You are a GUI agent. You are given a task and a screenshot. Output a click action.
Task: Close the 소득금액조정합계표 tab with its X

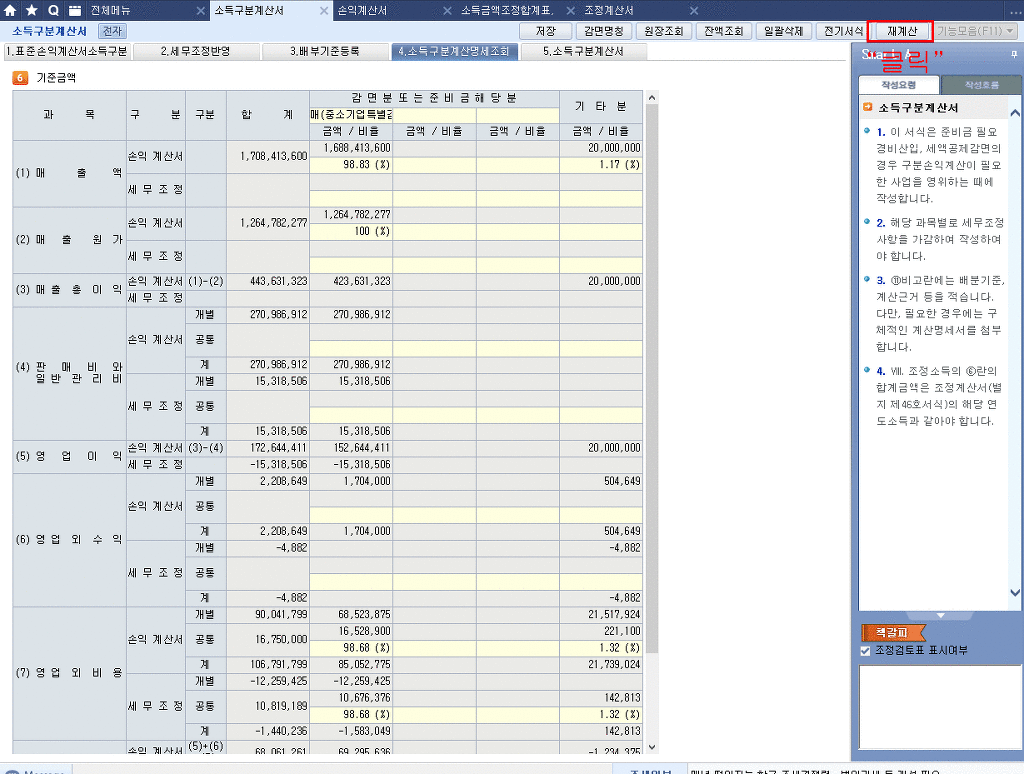click(571, 10)
